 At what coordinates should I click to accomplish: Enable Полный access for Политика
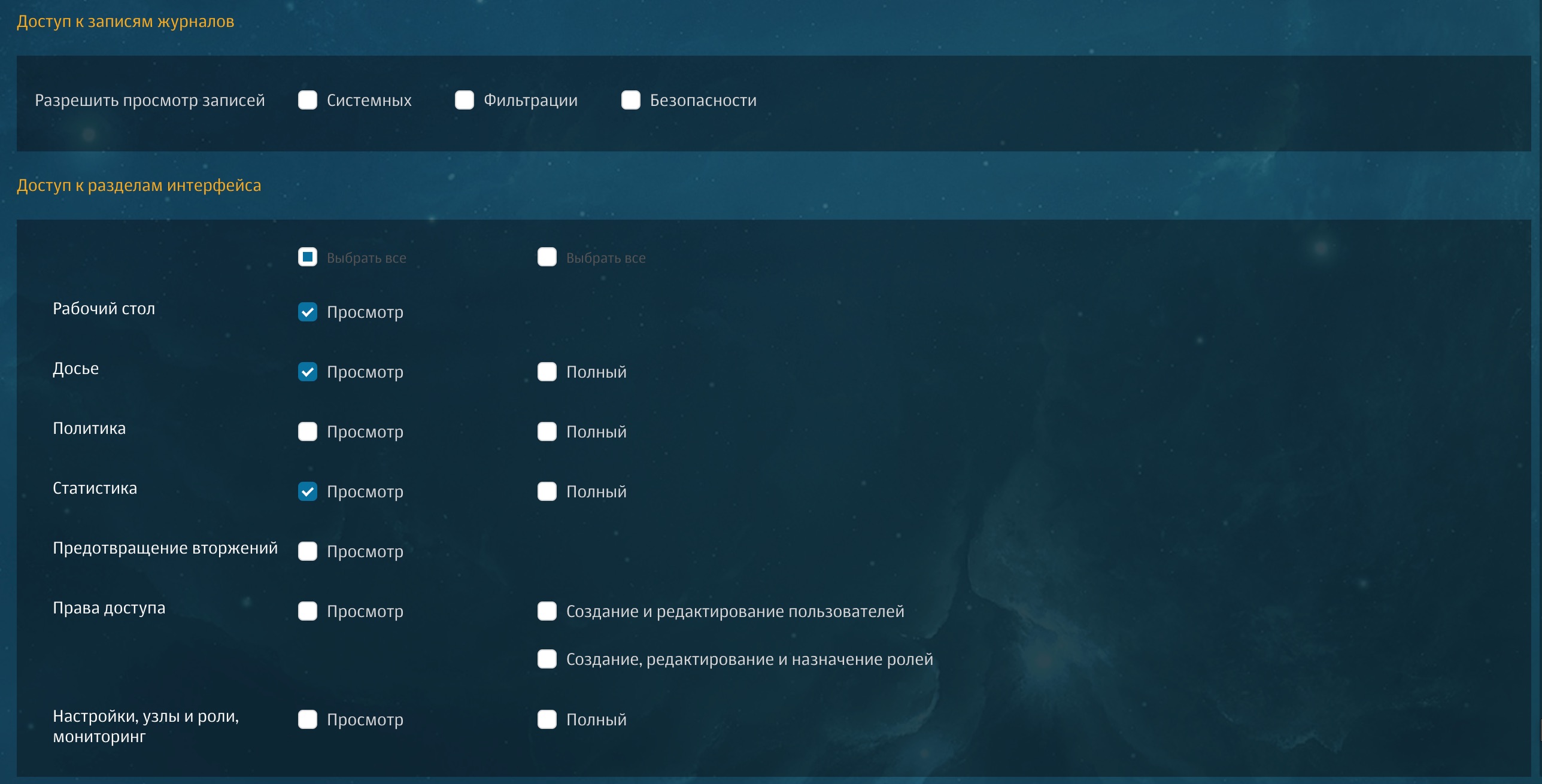pos(547,431)
